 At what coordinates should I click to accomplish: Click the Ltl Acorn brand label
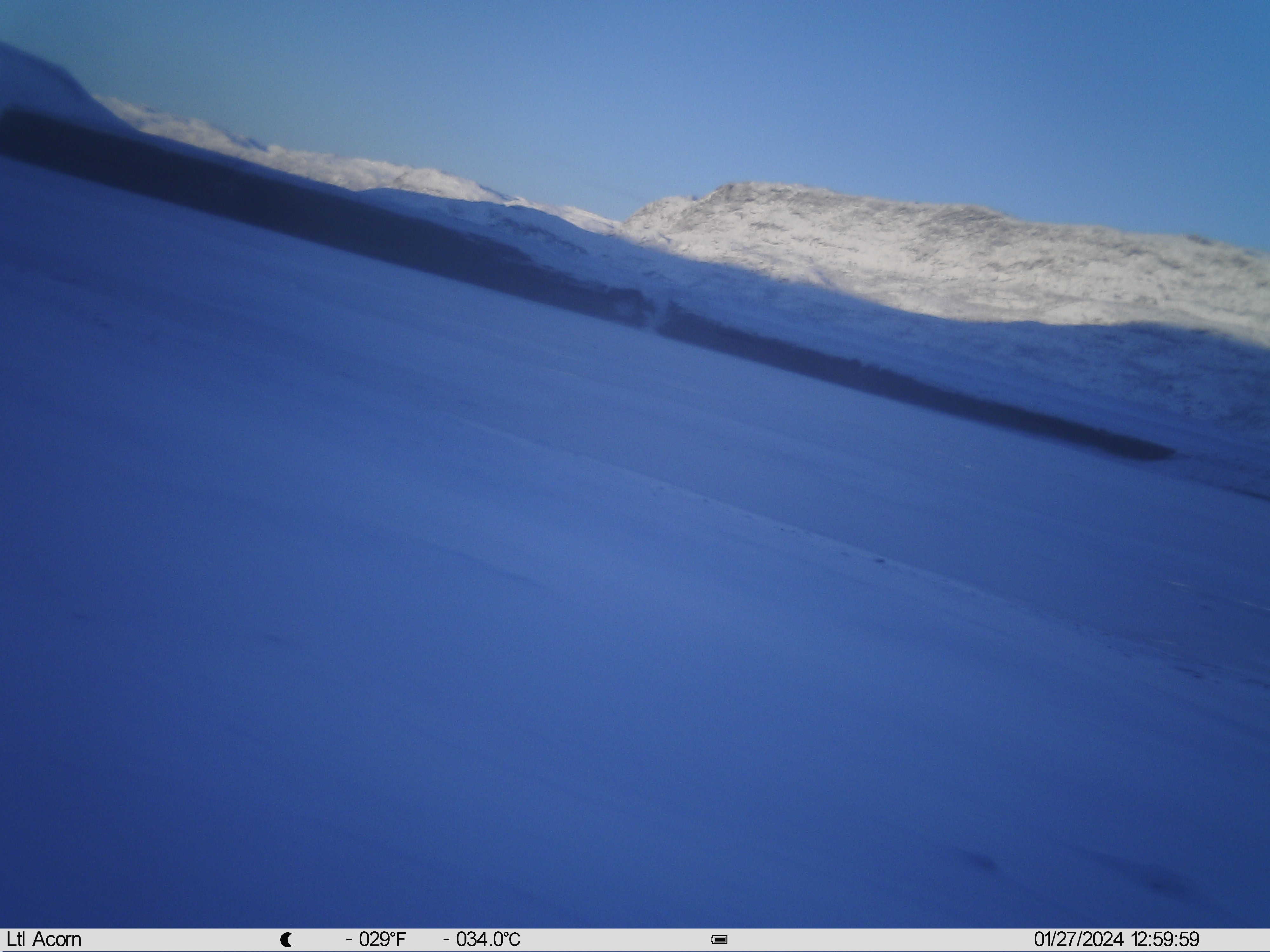pyautogui.click(x=43, y=939)
